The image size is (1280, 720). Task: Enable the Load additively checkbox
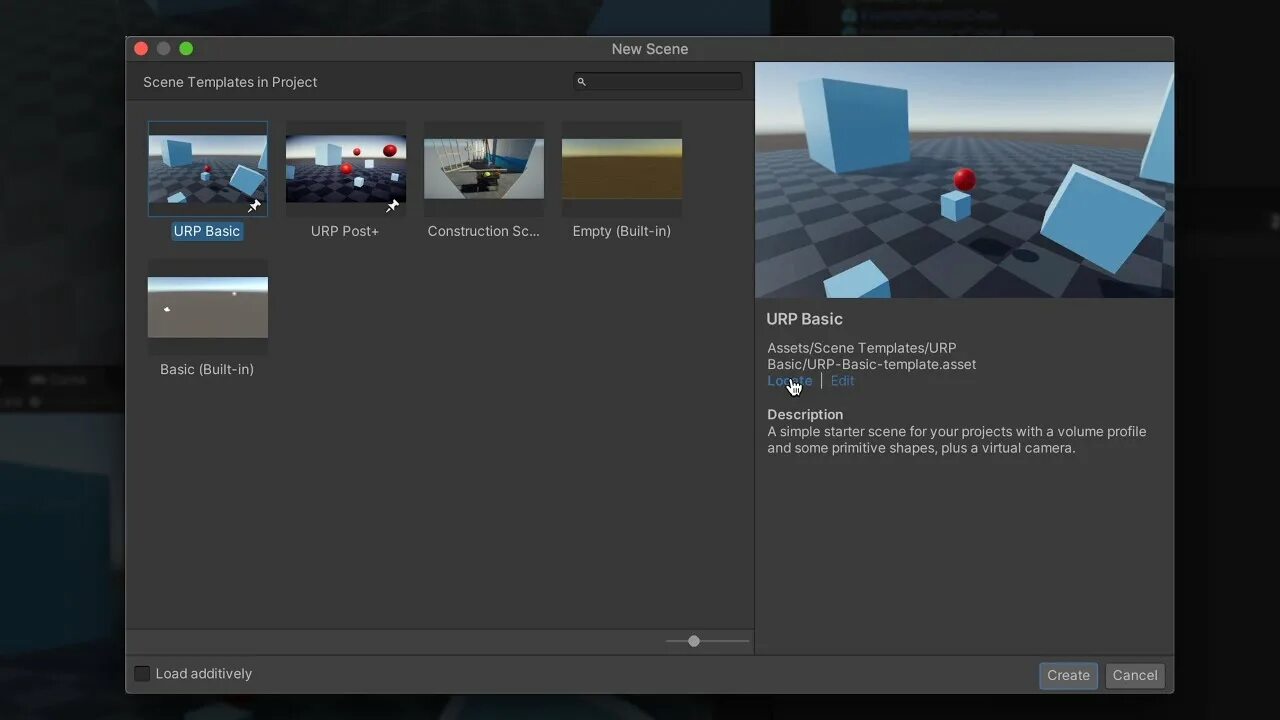point(142,674)
